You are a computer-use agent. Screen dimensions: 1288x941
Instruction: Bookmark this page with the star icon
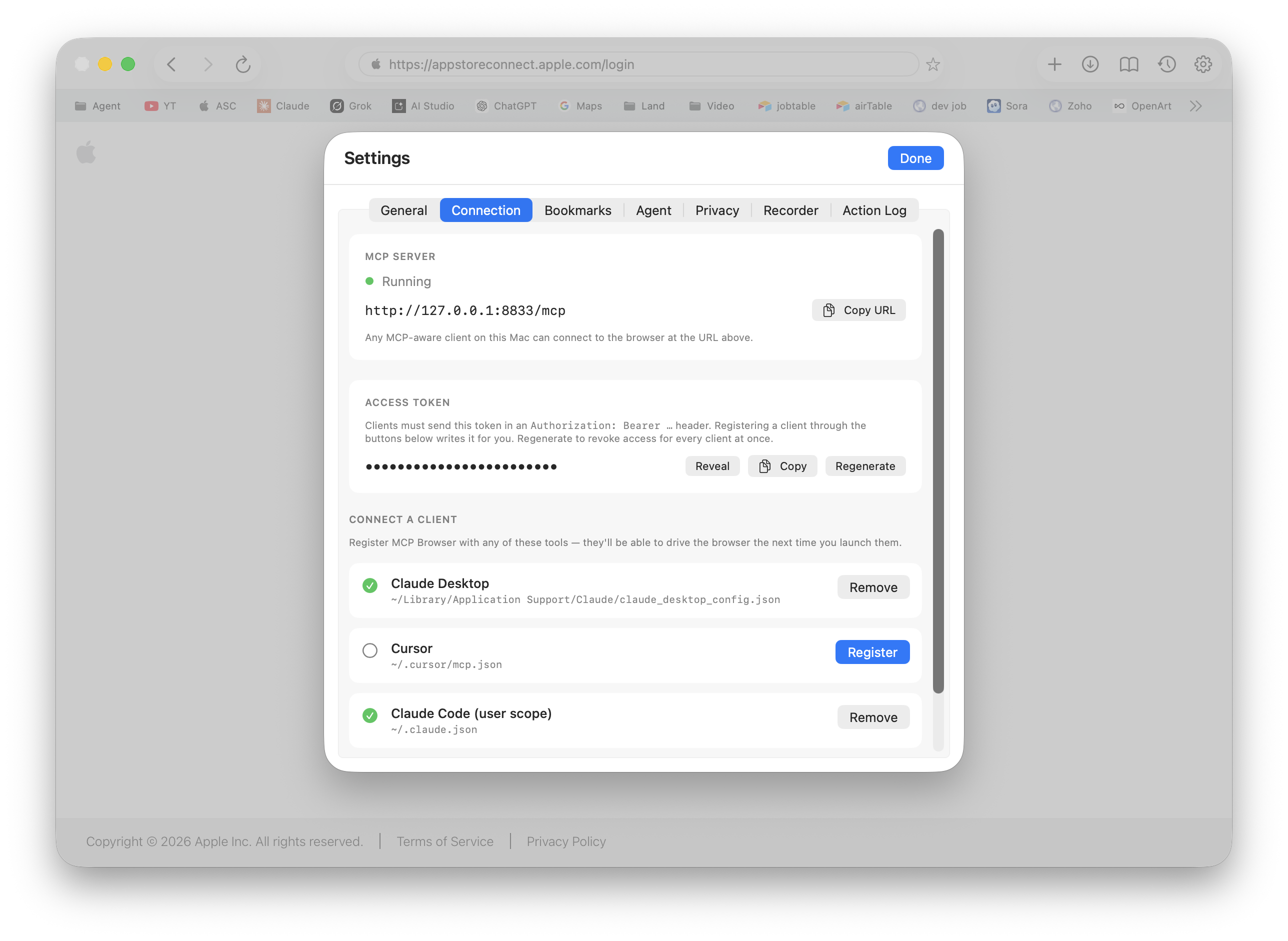pos(933,64)
